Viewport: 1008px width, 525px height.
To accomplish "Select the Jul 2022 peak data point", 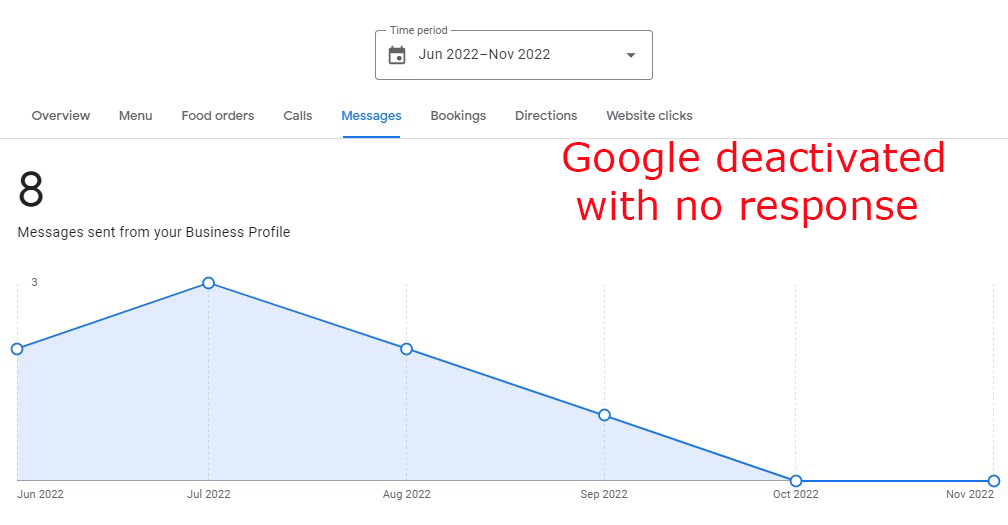I will [208, 283].
